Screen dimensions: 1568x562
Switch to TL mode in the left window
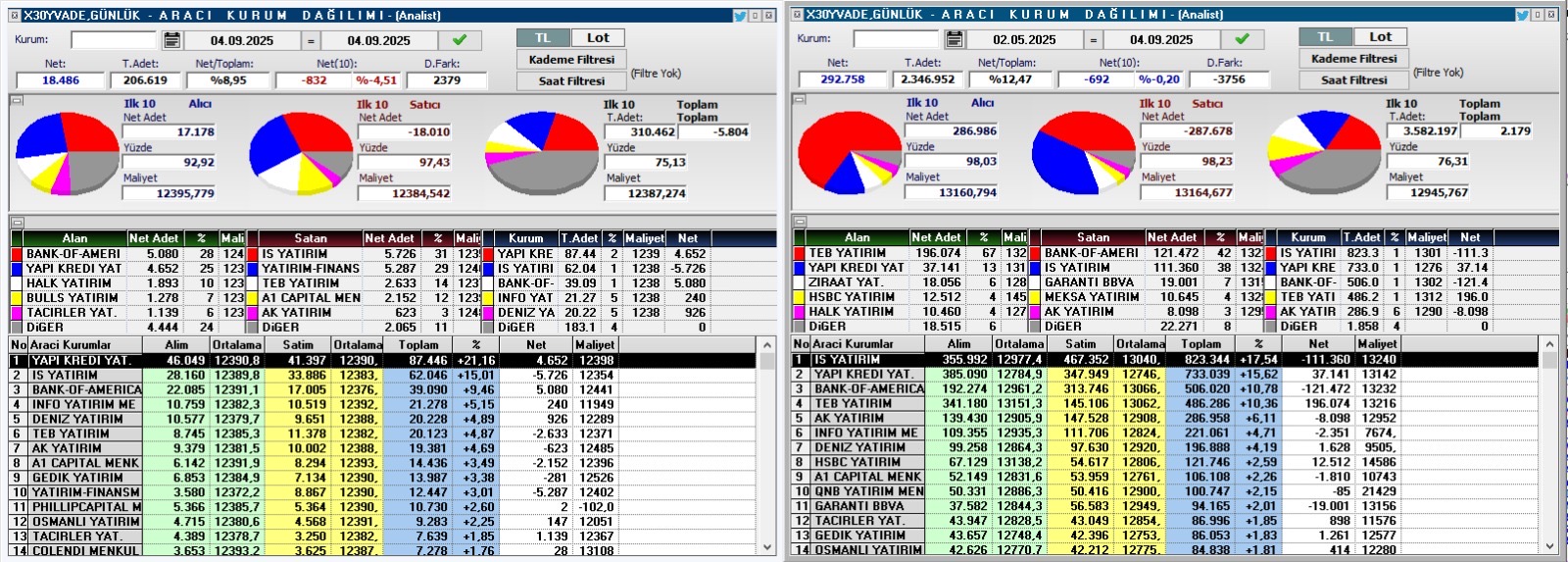(x=543, y=38)
